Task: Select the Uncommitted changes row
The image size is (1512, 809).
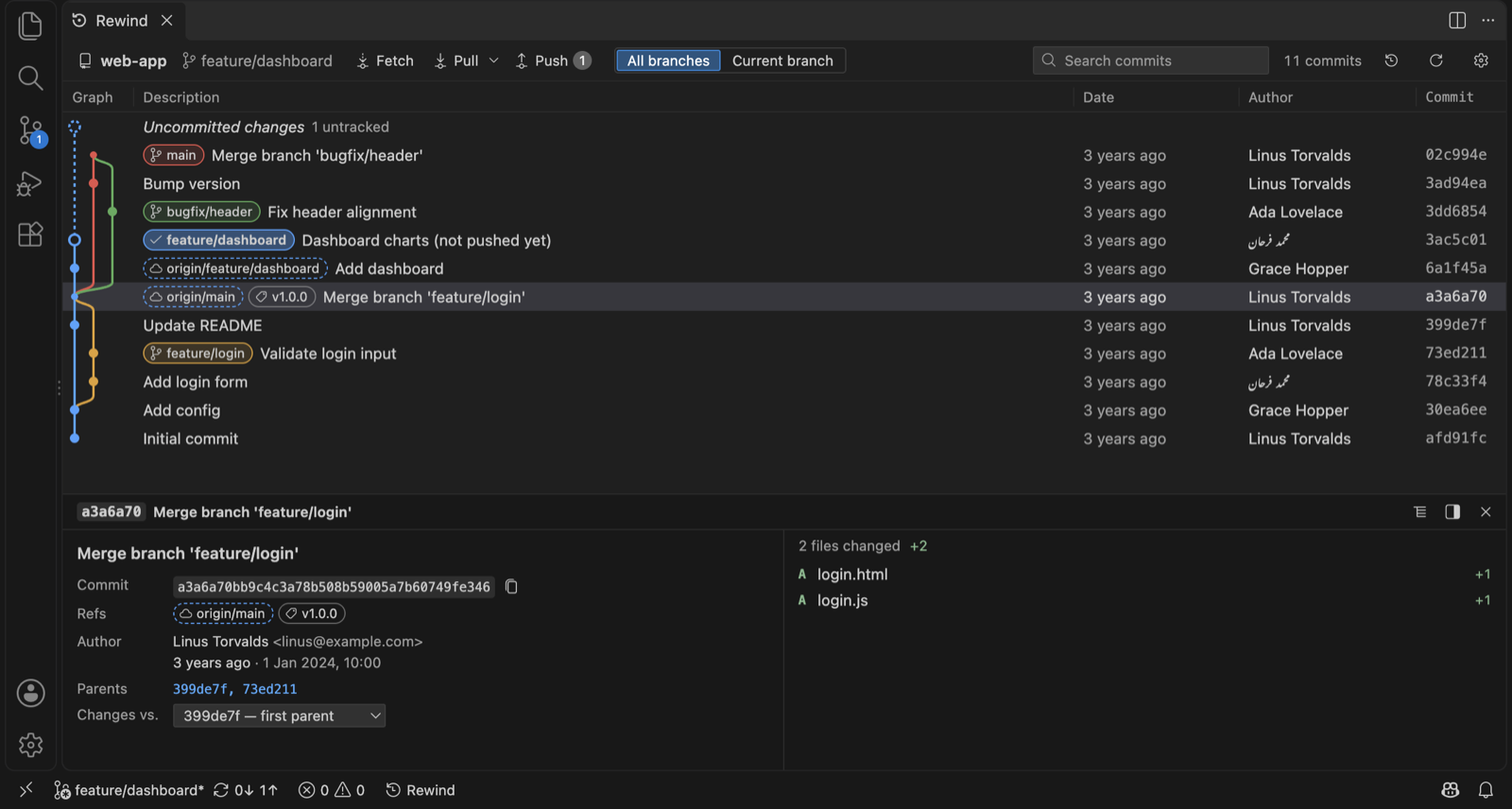Action: tap(784, 127)
